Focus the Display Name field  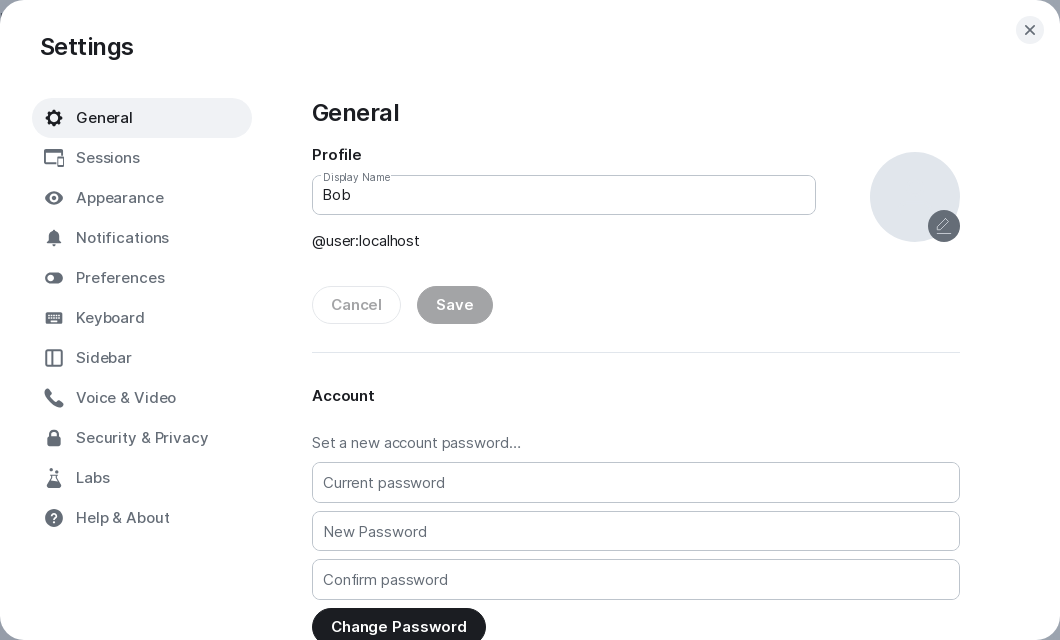point(563,195)
